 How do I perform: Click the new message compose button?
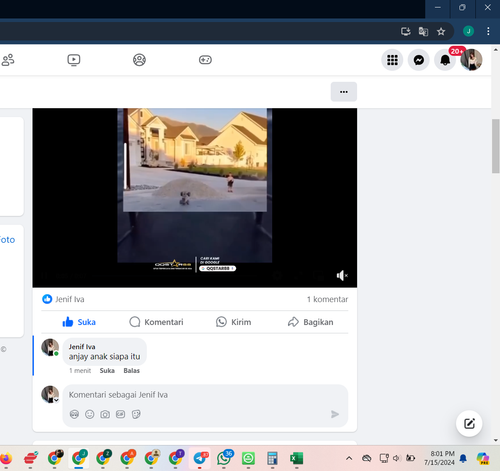coord(469,424)
